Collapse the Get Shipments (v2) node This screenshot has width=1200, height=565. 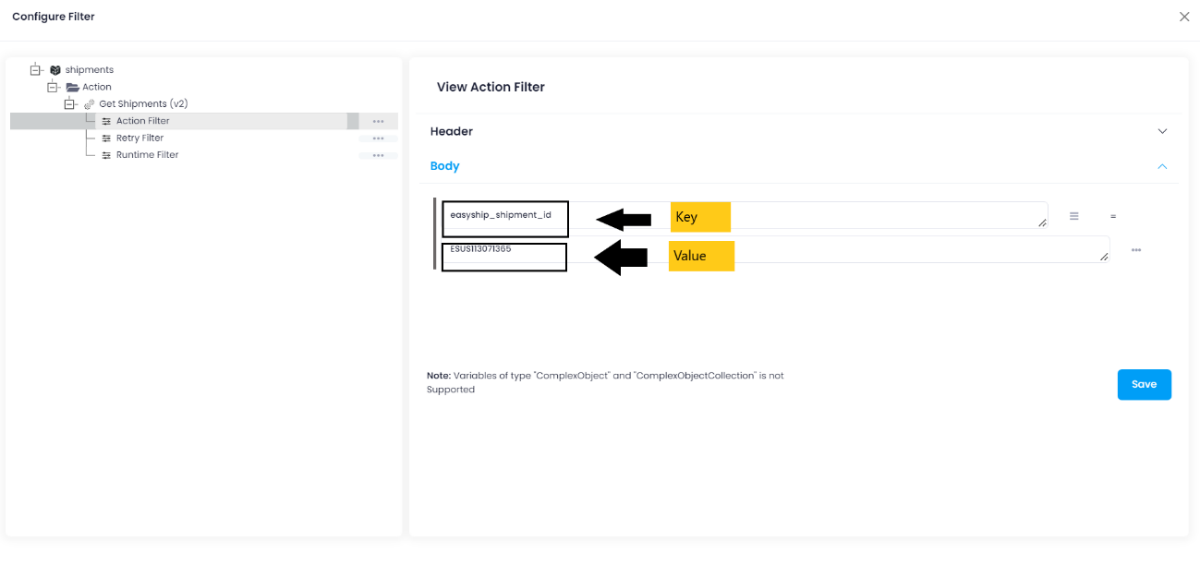(x=69, y=104)
